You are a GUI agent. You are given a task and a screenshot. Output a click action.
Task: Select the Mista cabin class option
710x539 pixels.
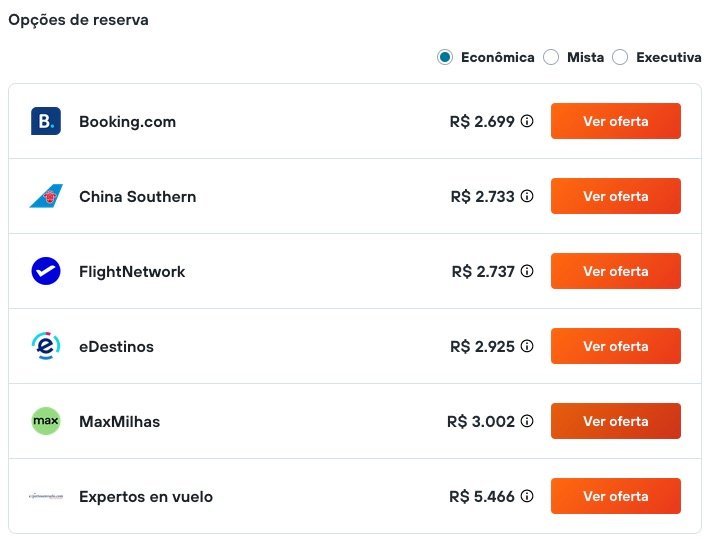click(x=551, y=57)
